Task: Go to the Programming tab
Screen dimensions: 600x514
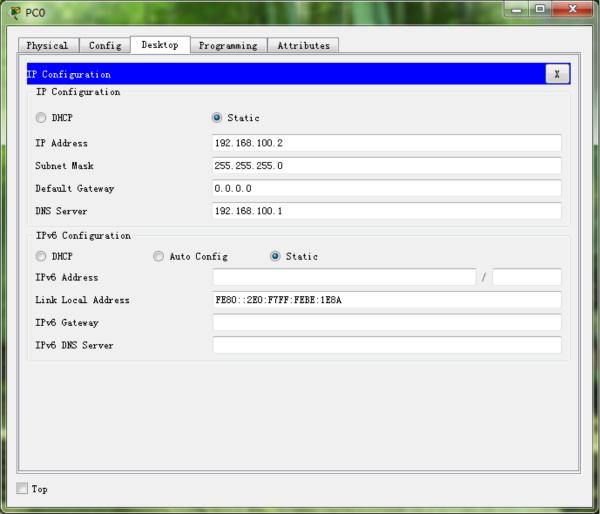Action: click(228, 46)
